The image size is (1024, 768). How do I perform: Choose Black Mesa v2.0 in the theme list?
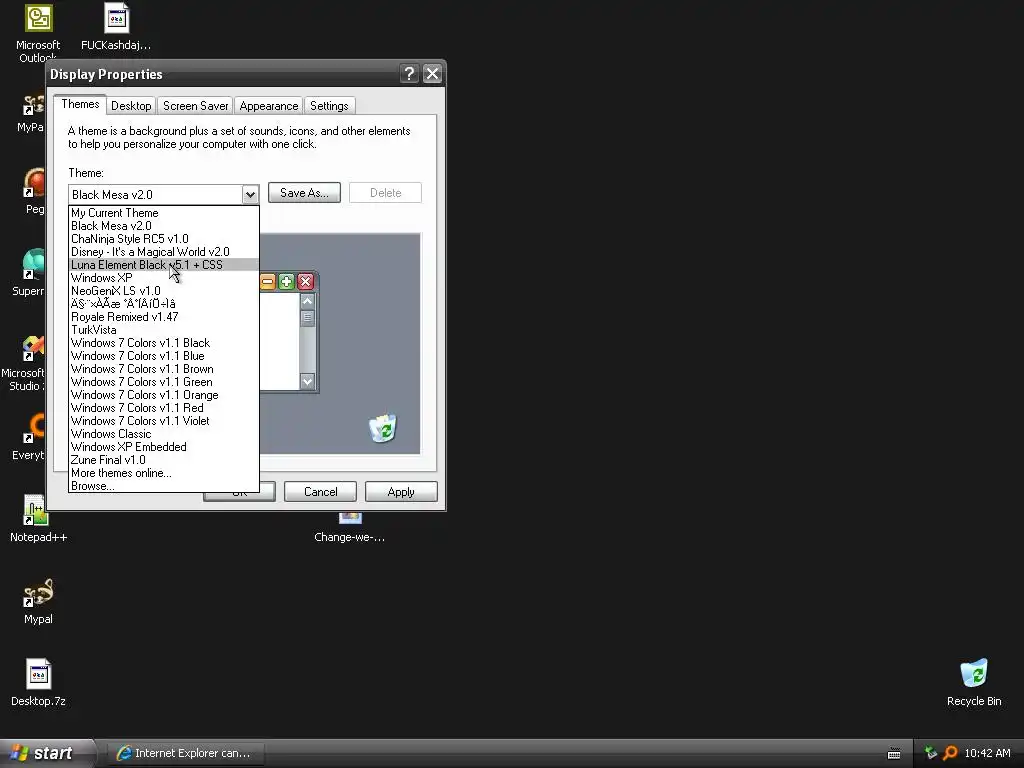(x=164, y=226)
